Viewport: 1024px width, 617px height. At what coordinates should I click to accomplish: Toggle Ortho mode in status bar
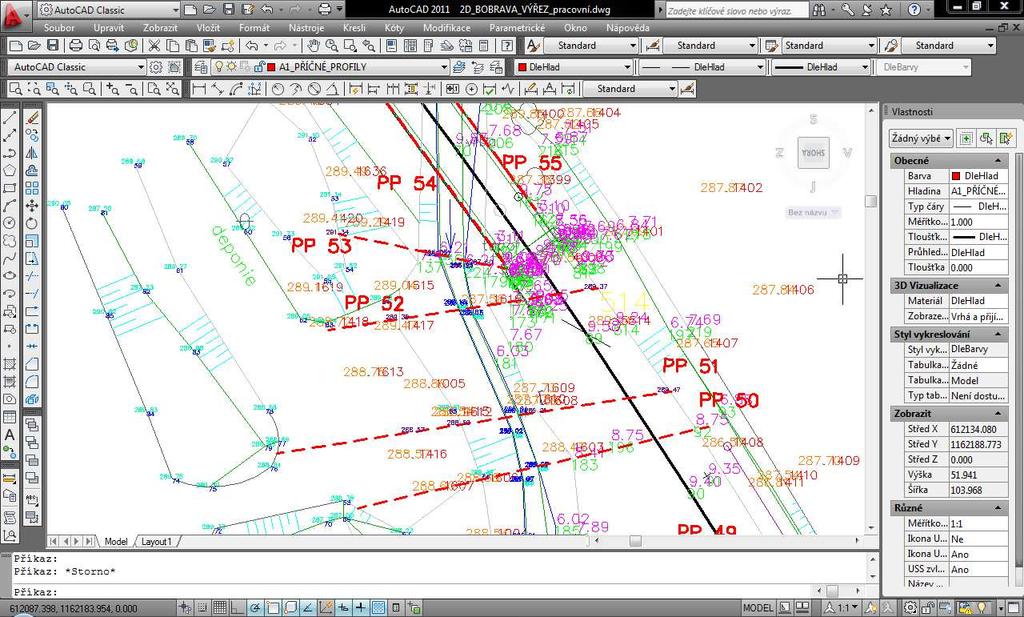(237, 608)
